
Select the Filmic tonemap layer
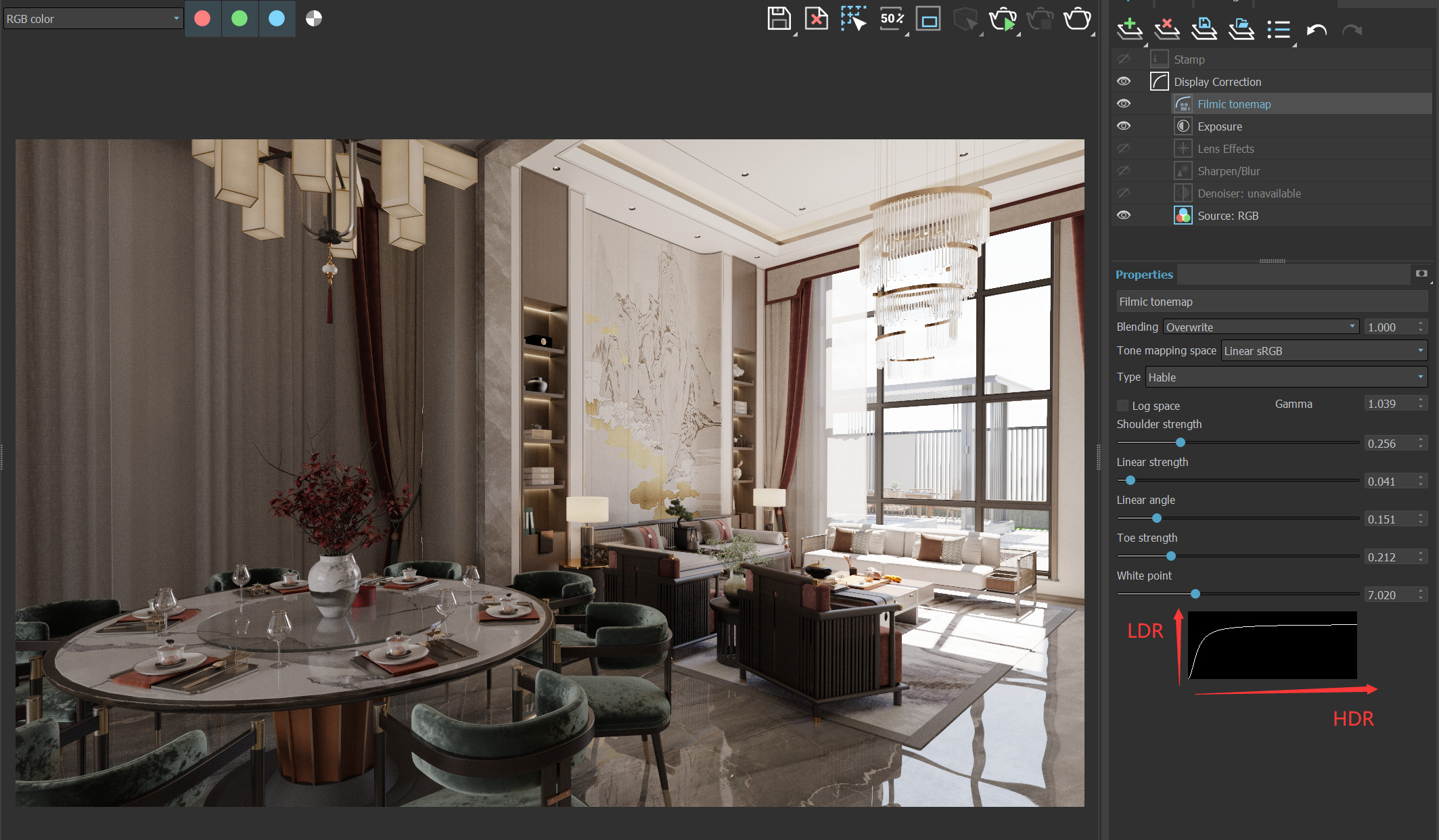(x=1272, y=104)
